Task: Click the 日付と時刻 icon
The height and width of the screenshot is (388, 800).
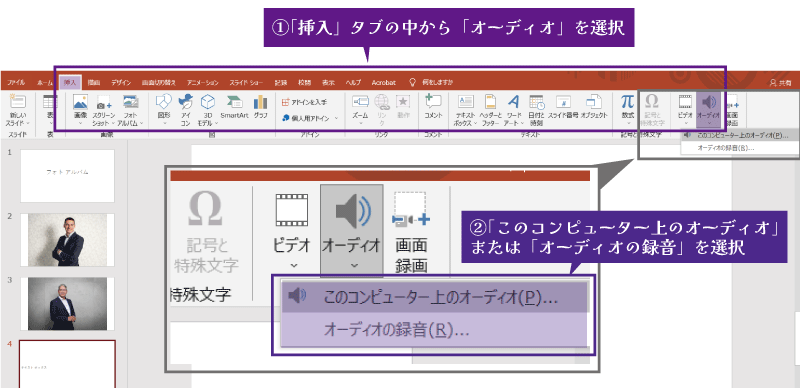Action: point(536,102)
